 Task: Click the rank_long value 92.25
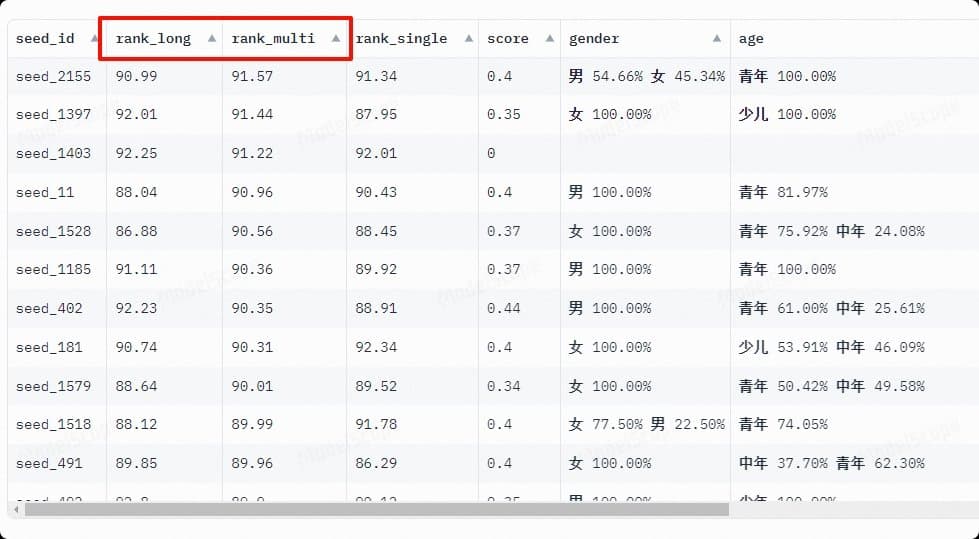(x=136, y=153)
